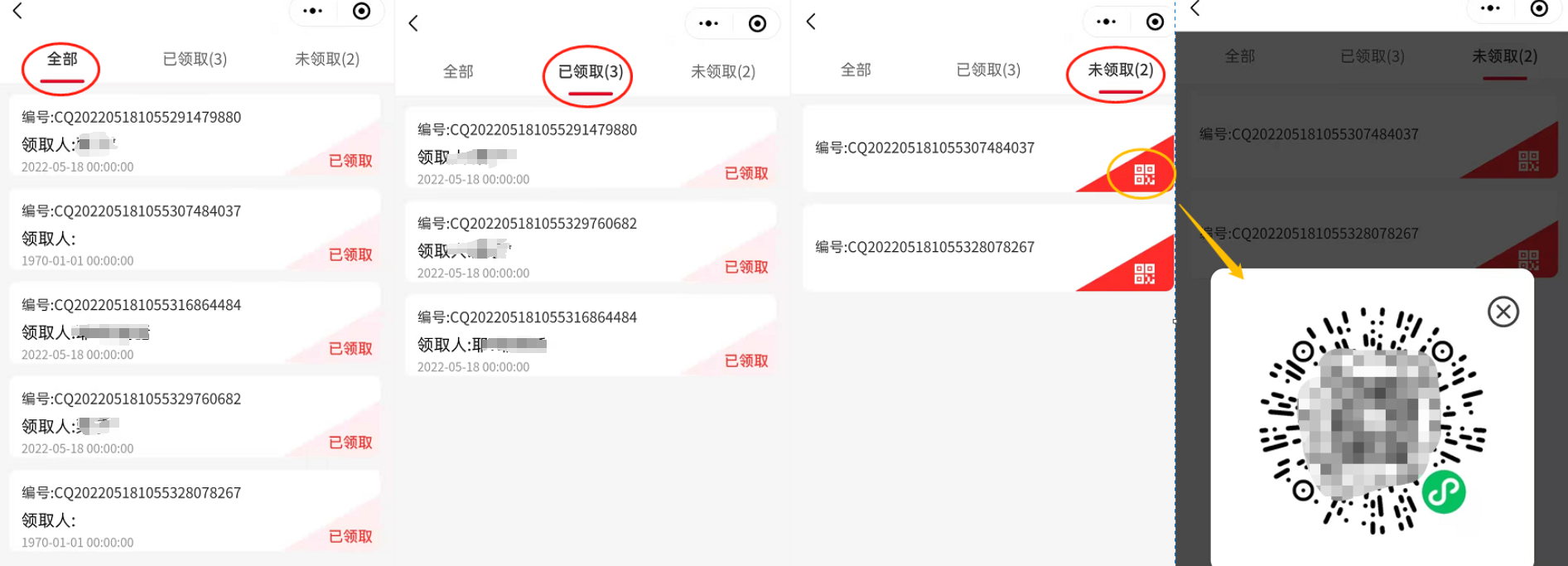Open first-screen record CQ20220518105529147​9880
The width and height of the screenshot is (1568, 566).
tap(195, 136)
